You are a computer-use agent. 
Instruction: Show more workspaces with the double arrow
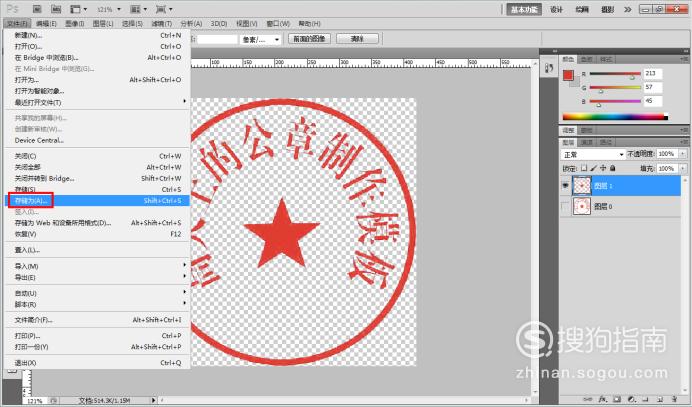628,9
